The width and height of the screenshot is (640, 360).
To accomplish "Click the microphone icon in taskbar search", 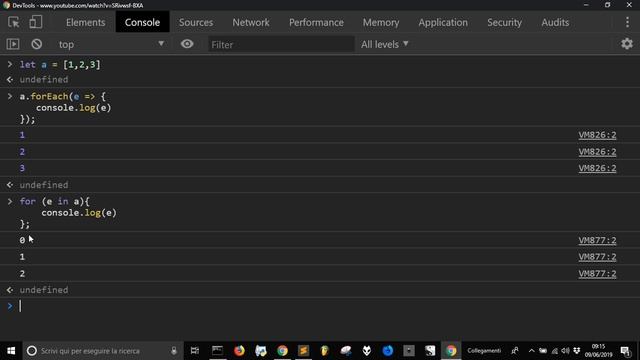I will pos(174,351).
